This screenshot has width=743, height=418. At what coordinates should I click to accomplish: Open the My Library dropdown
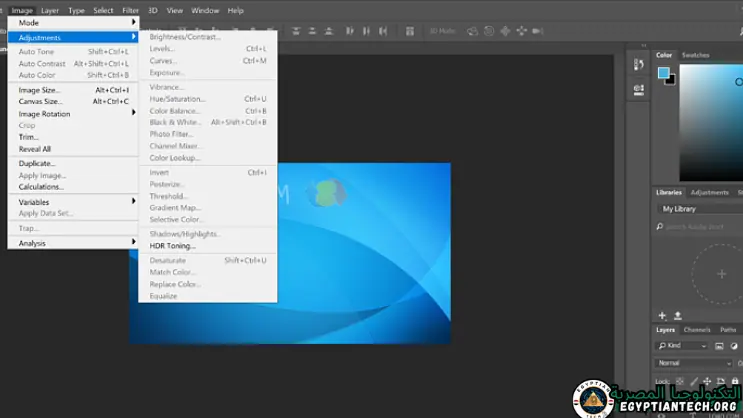(x=698, y=209)
